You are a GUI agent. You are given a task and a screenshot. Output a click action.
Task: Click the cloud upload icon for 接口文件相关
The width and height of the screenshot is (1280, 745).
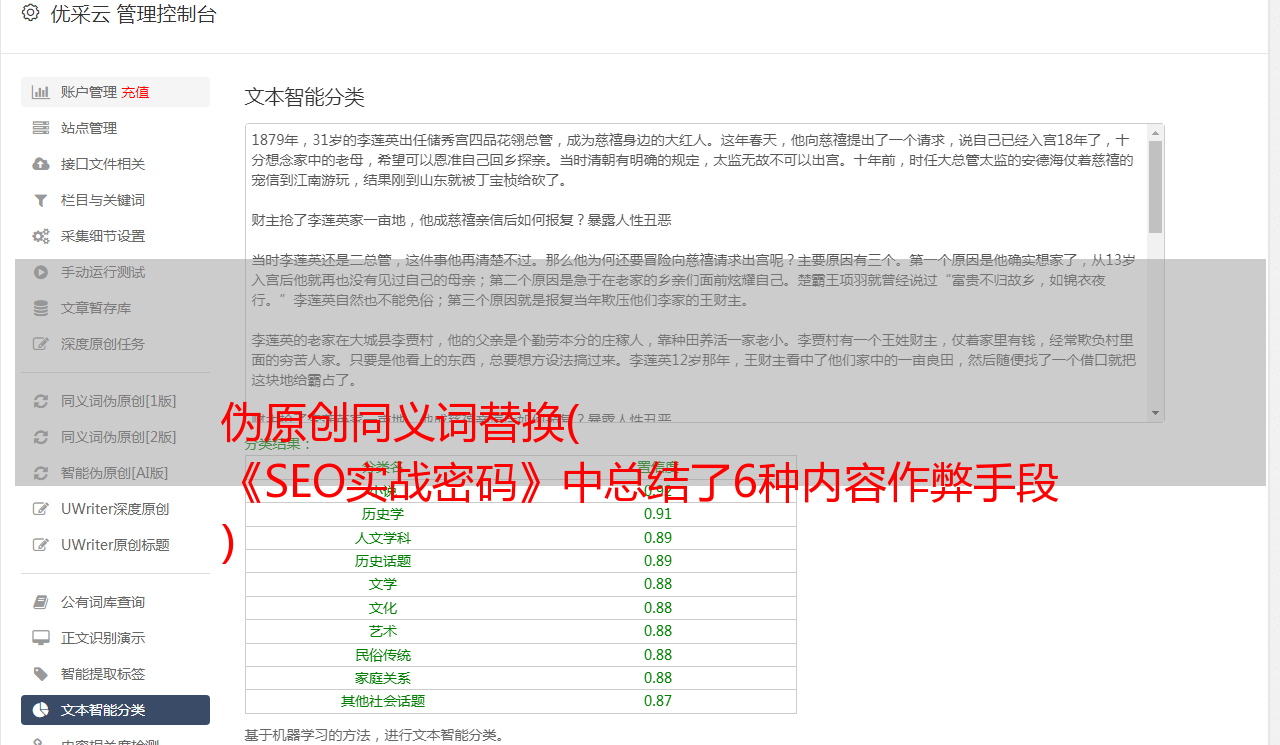point(41,164)
